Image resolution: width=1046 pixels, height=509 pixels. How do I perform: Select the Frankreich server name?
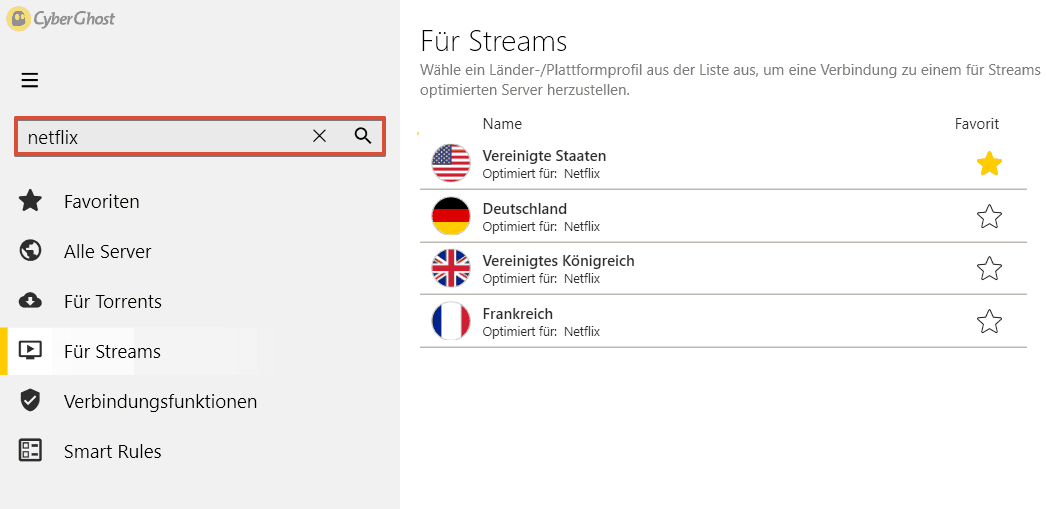pyautogui.click(x=518, y=314)
